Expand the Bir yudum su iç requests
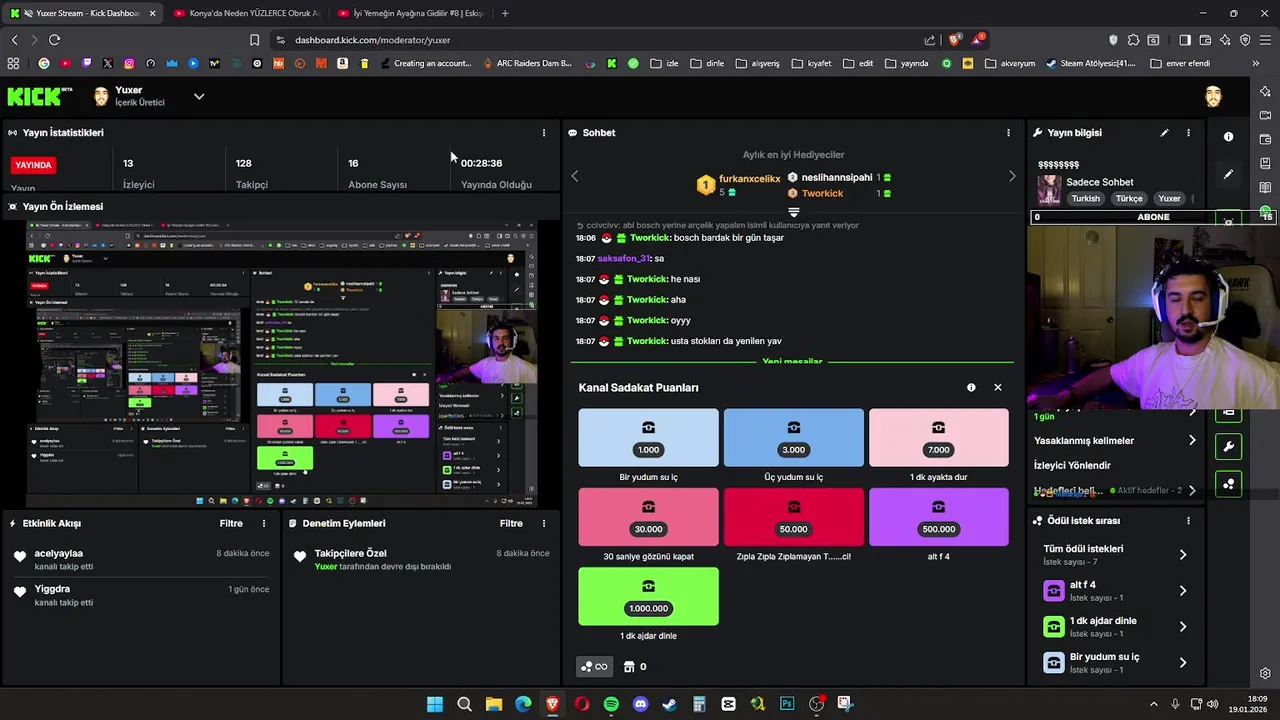 point(1113,662)
